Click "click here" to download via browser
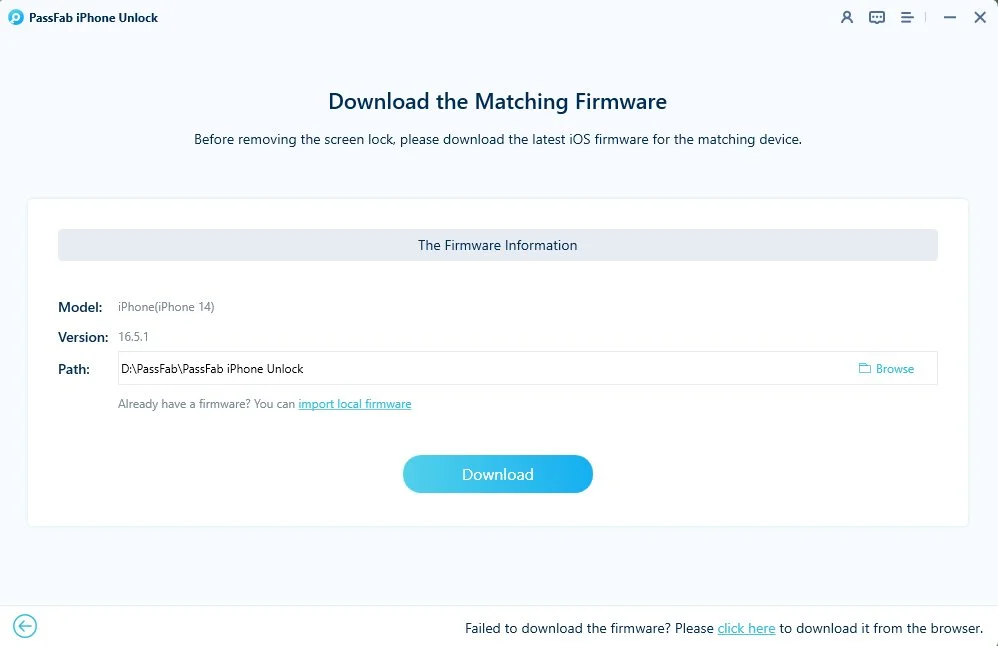This screenshot has width=998, height=646. point(746,628)
